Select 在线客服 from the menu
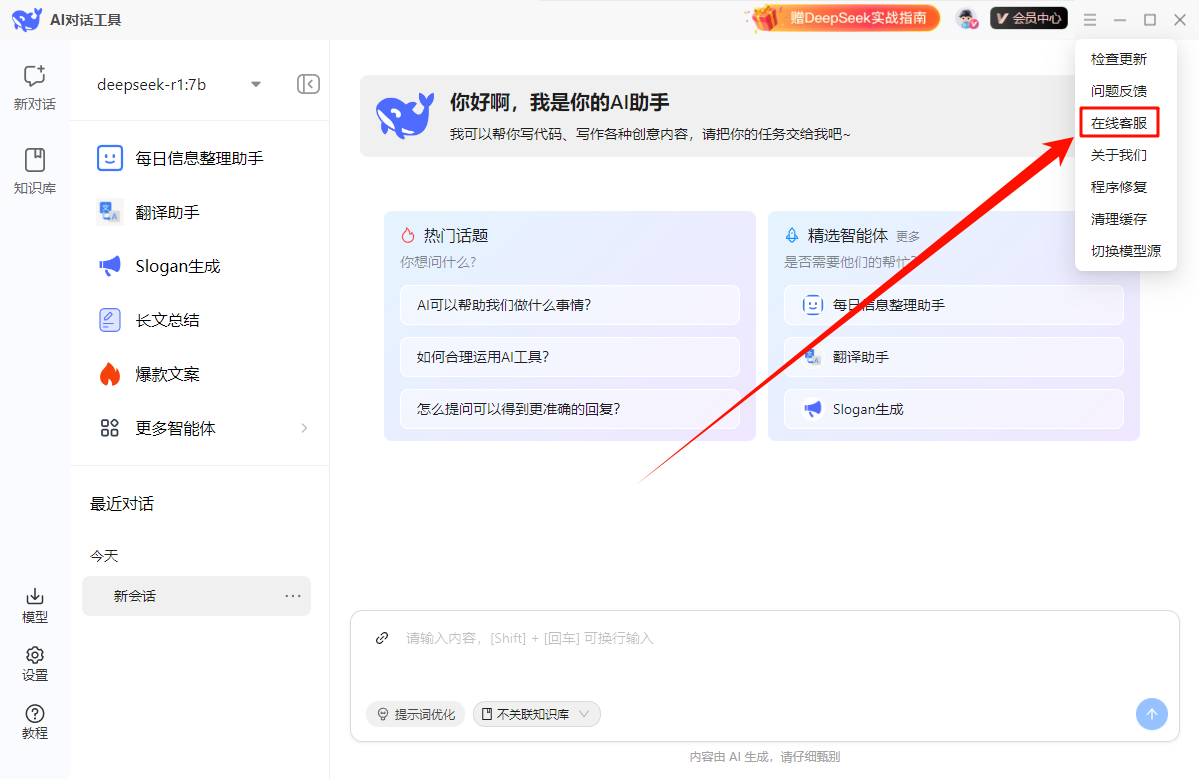This screenshot has height=779, width=1199. (x=1118, y=123)
